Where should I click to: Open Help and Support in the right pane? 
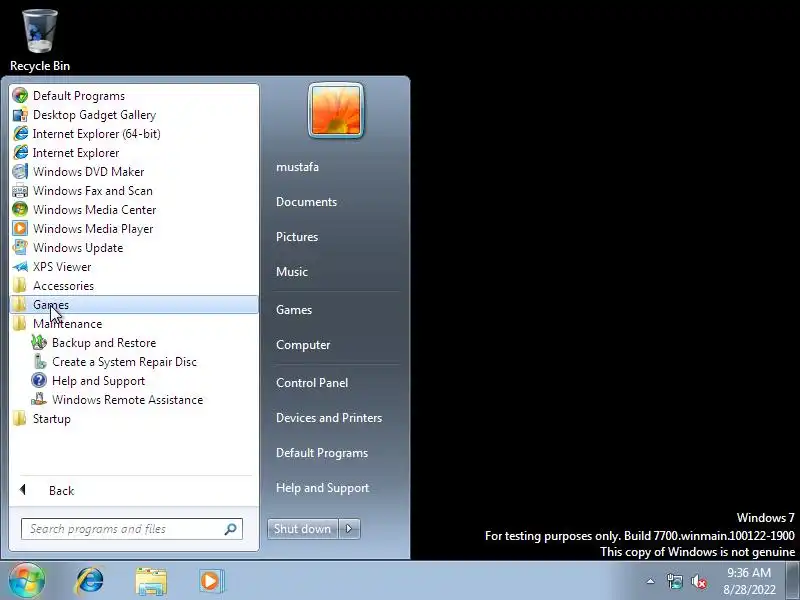click(322, 488)
